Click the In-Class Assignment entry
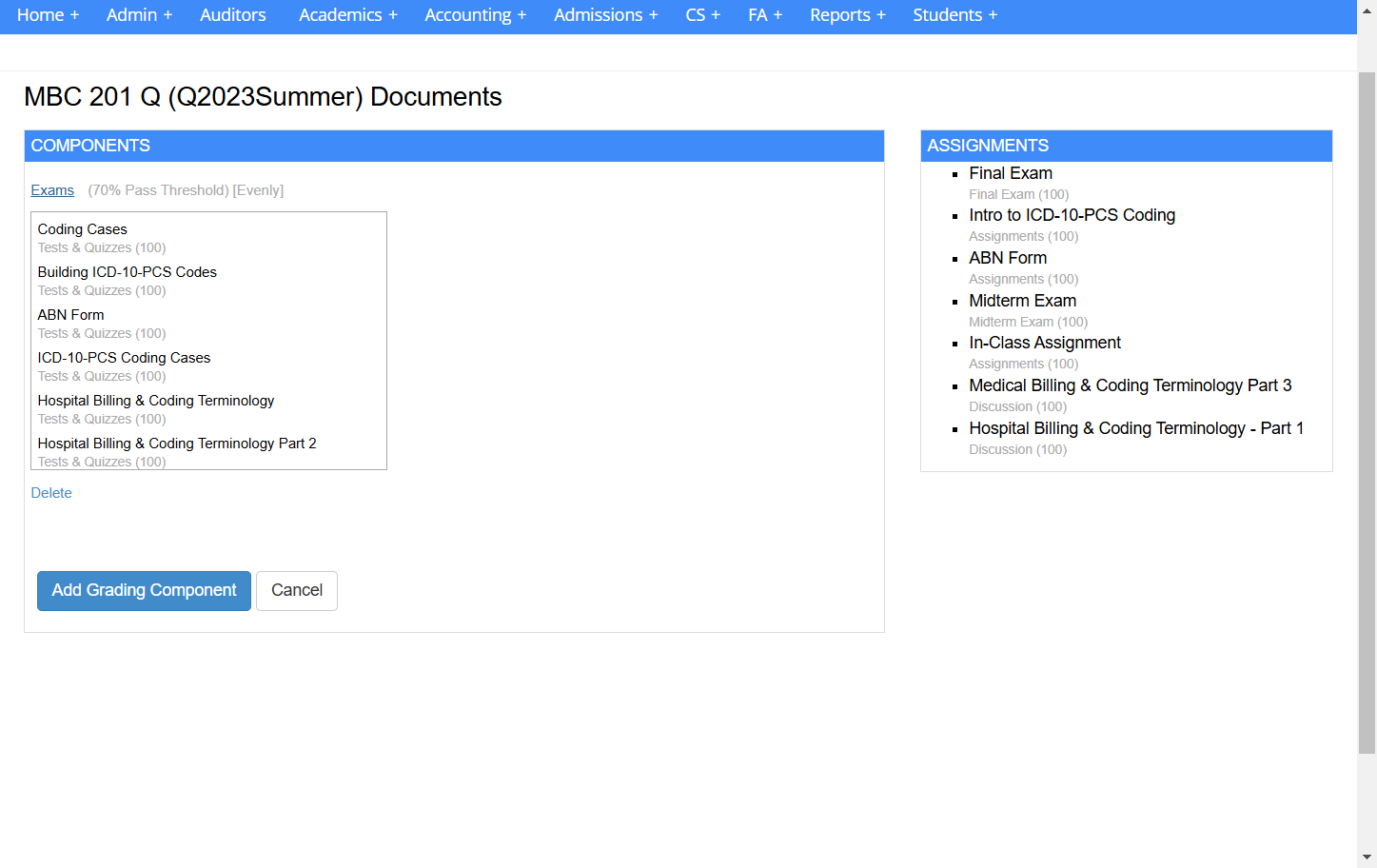 1045,343
